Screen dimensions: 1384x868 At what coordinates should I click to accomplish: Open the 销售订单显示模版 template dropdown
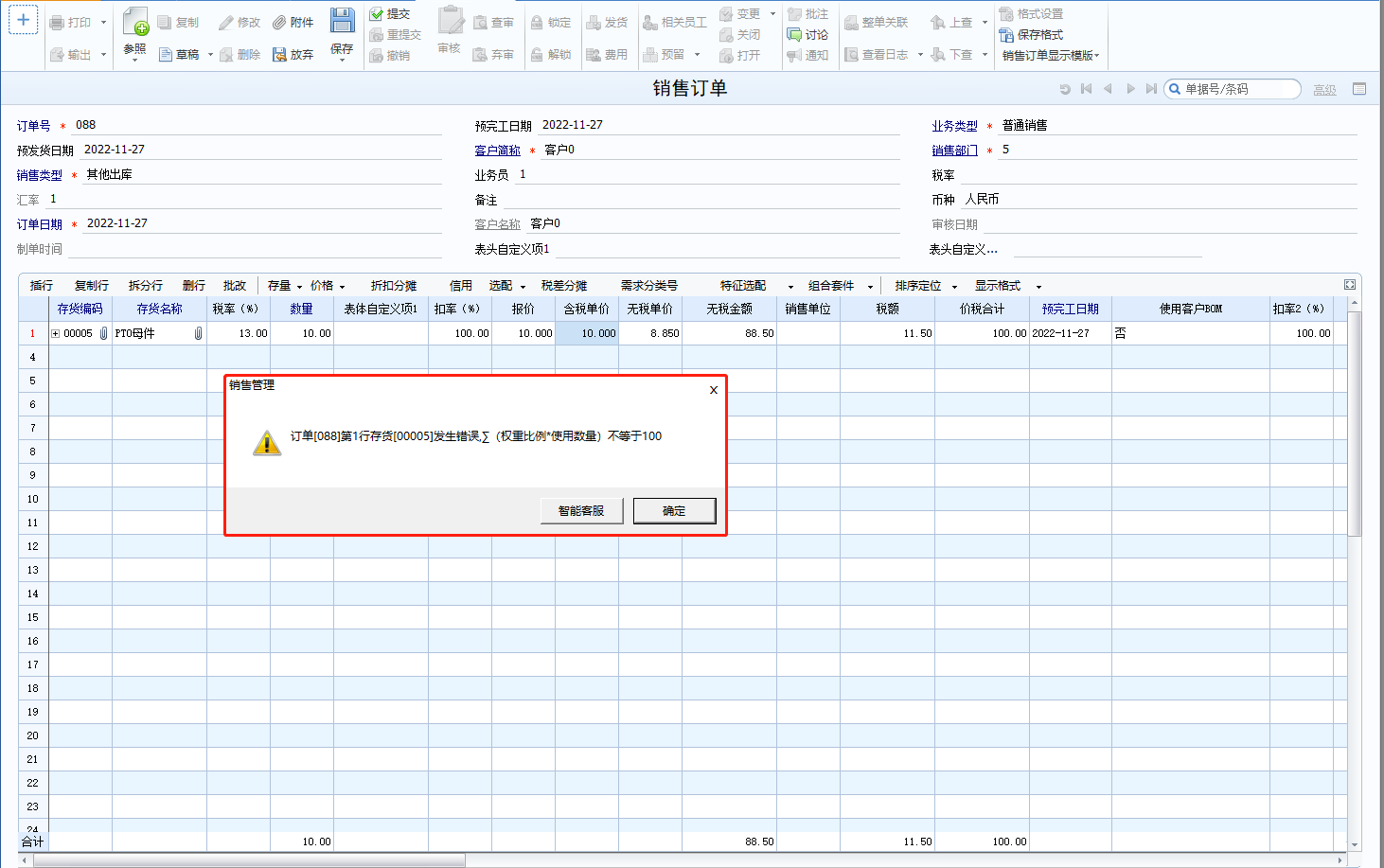click(x=1051, y=56)
